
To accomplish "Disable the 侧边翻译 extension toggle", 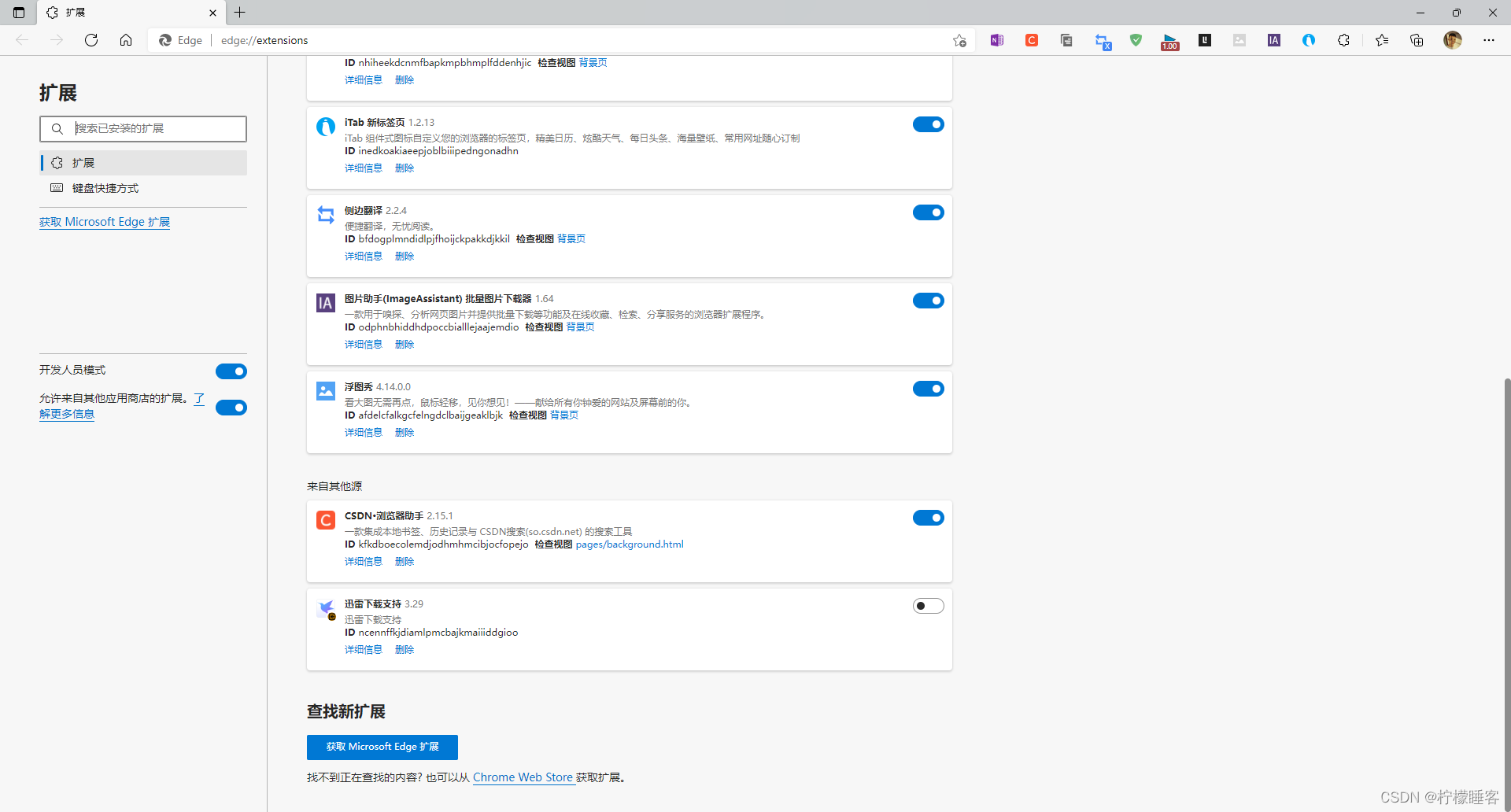I will pyautogui.click(x=929, y=212).
